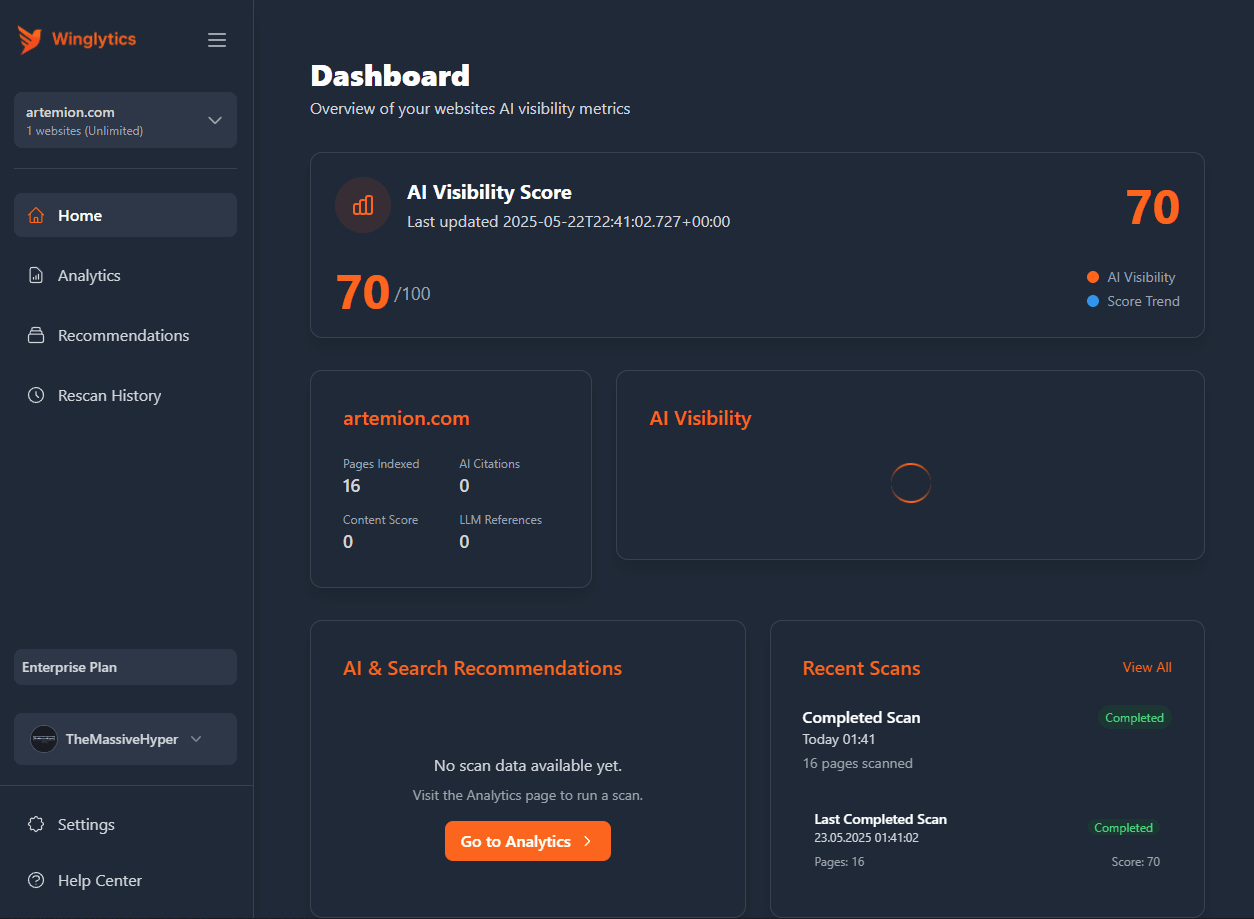Click the Content Score label
The width and height of the screenshot is (1254, 919).
[380, 520]
